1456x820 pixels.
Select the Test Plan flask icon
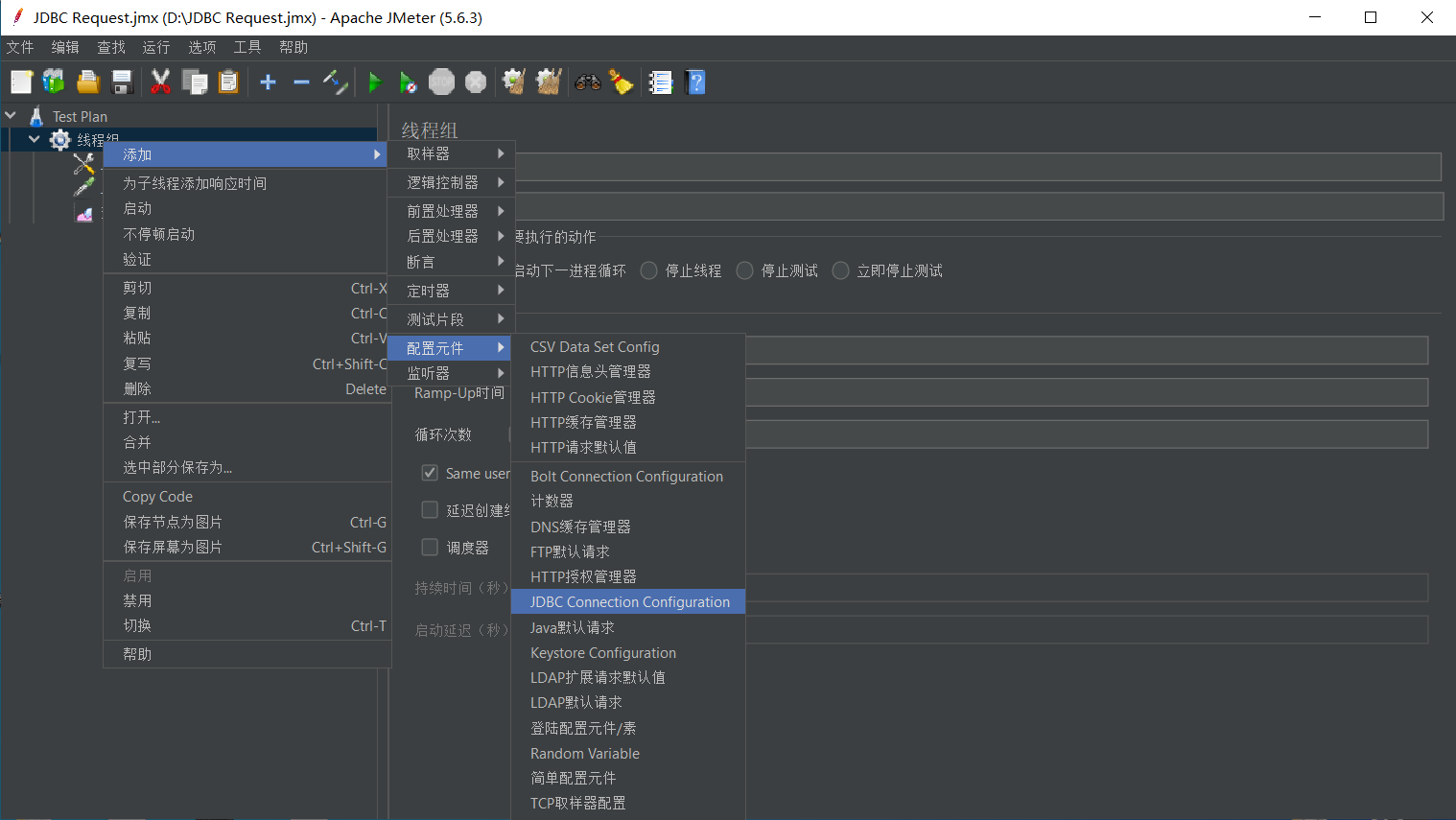tap(36, 117)
